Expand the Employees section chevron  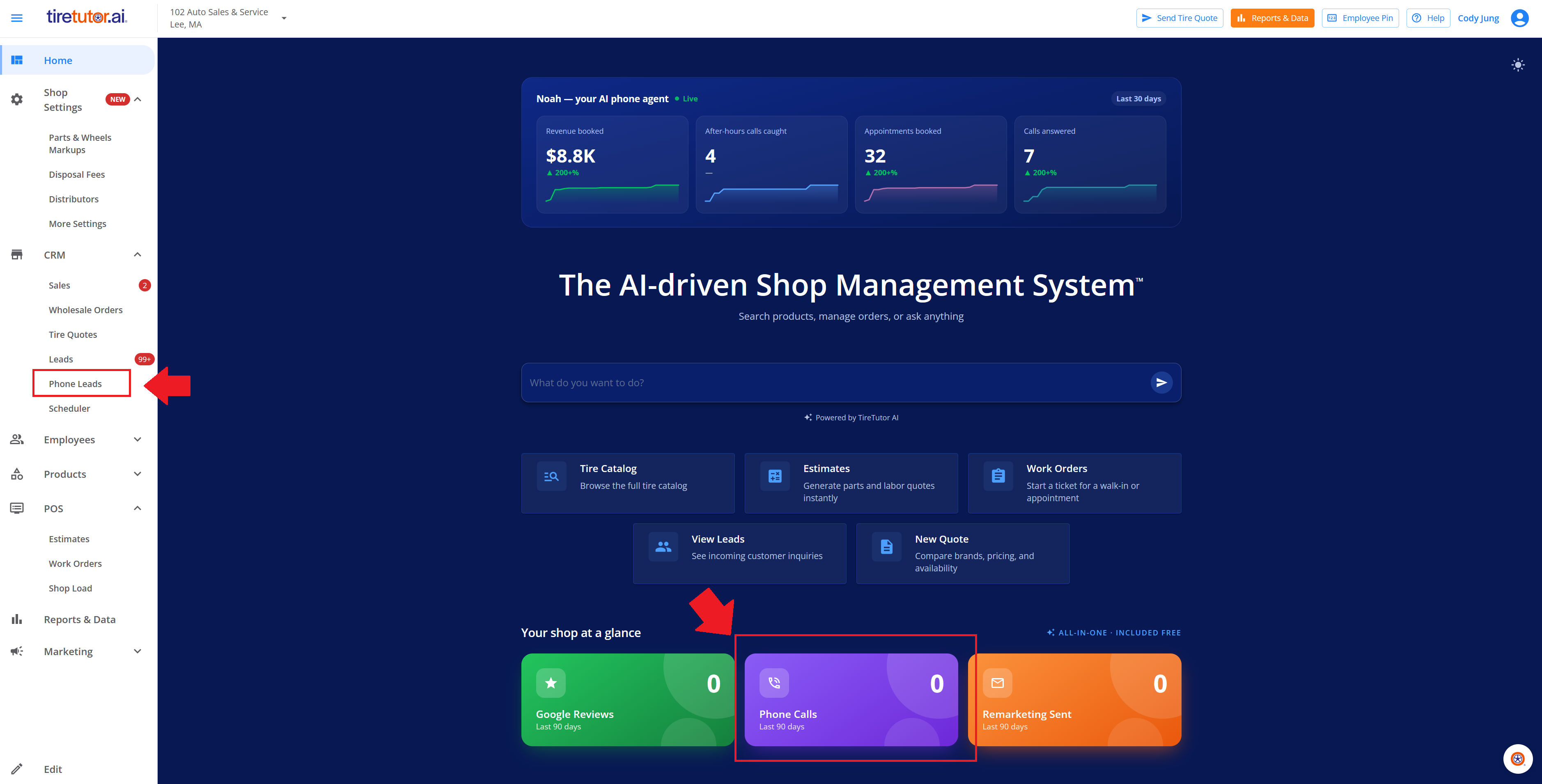pos(138,439)
